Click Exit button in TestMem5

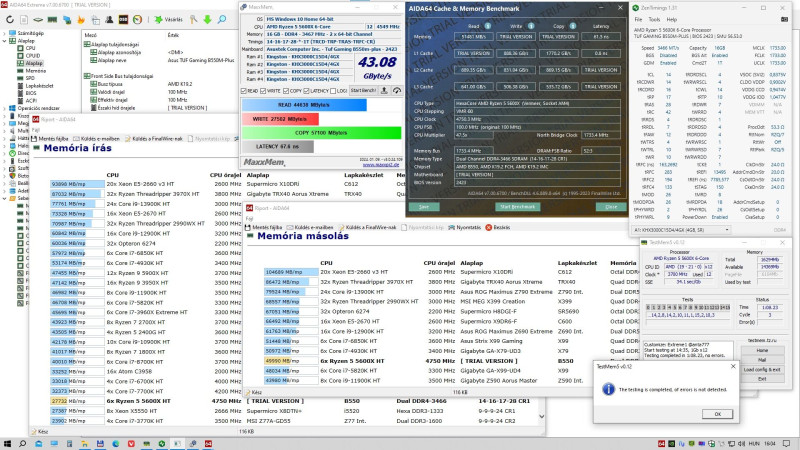pyautogui.click(x=762, y=379)
